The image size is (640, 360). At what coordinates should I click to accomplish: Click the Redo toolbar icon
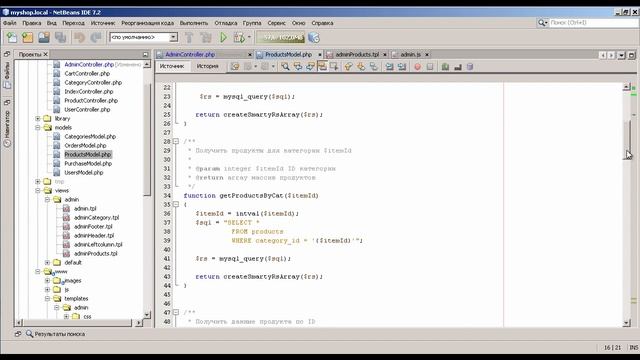coord(96,38)
